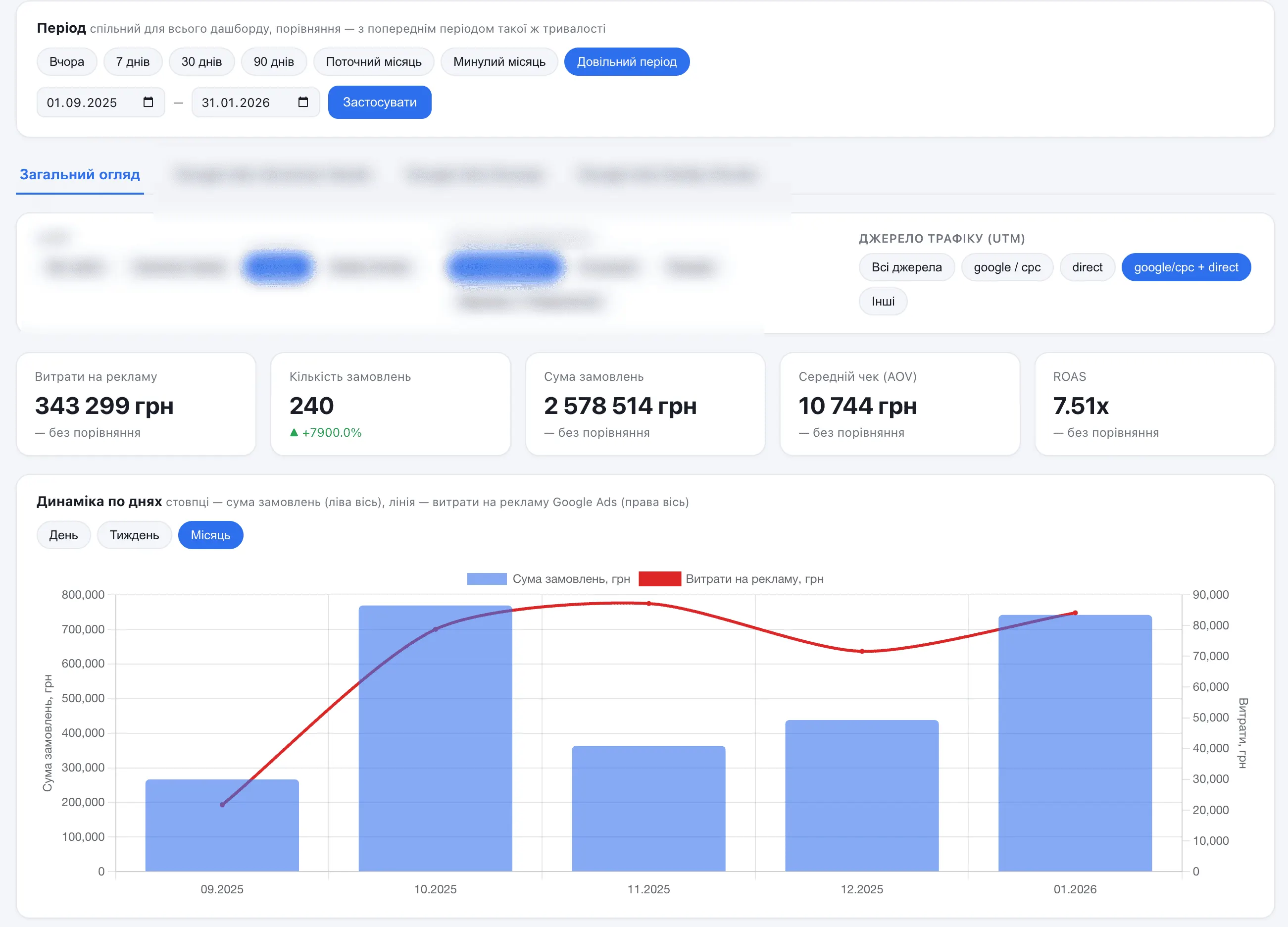
Task: Click the 10.2025 orders bar
Action: point(436,738)
